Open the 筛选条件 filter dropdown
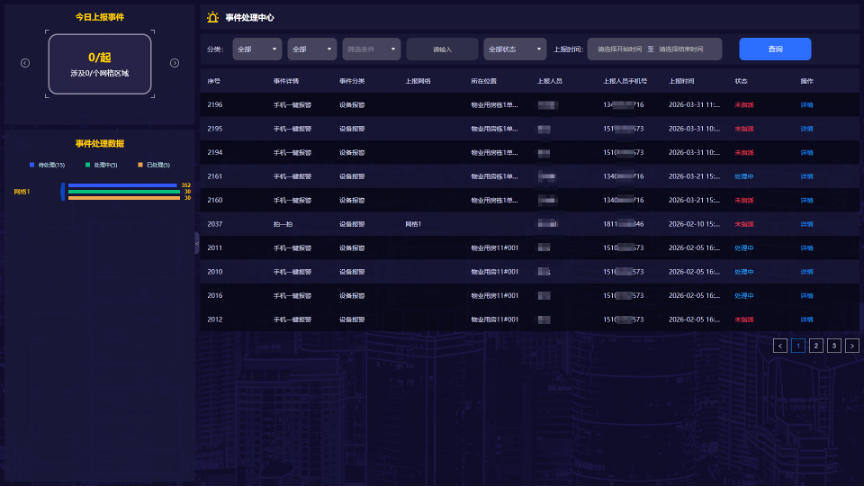Screen dimensions: 864x487 point(371,49)
